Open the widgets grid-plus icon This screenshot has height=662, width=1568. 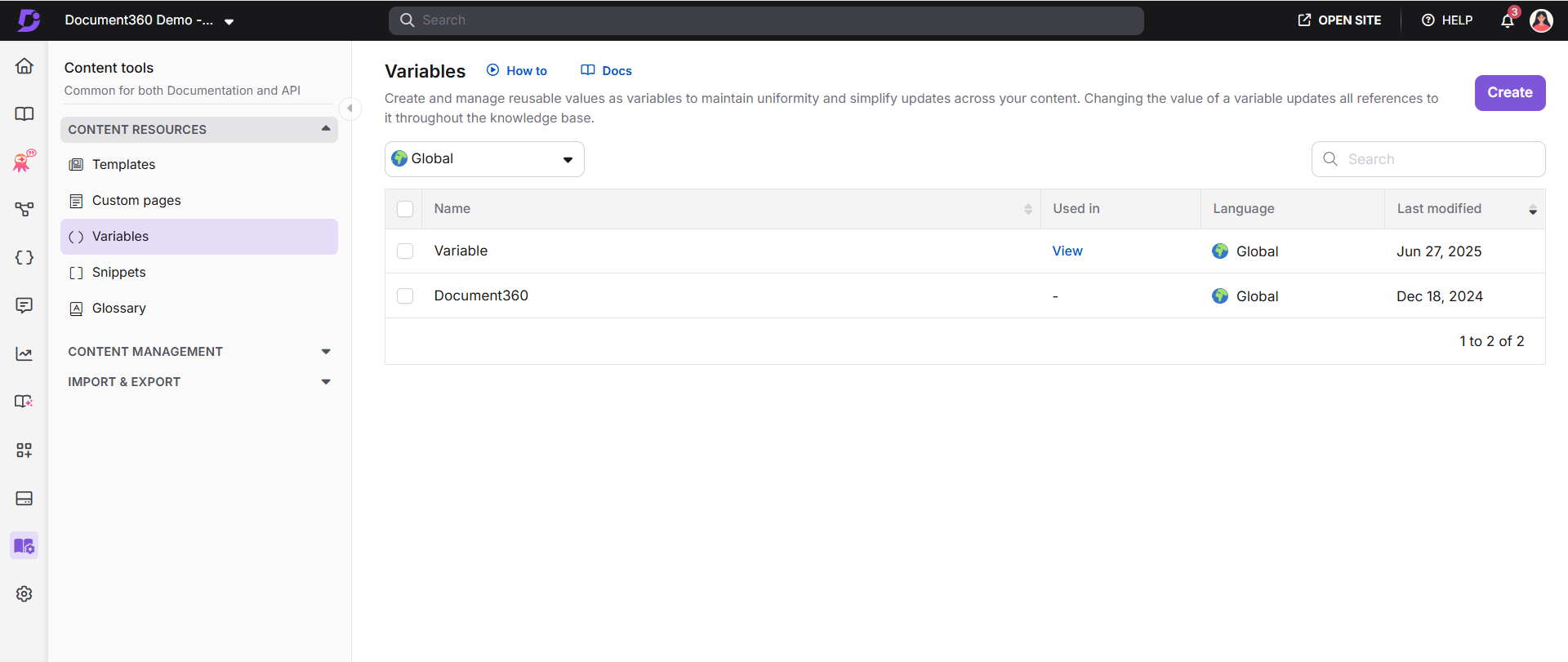(x=24, y=451)
